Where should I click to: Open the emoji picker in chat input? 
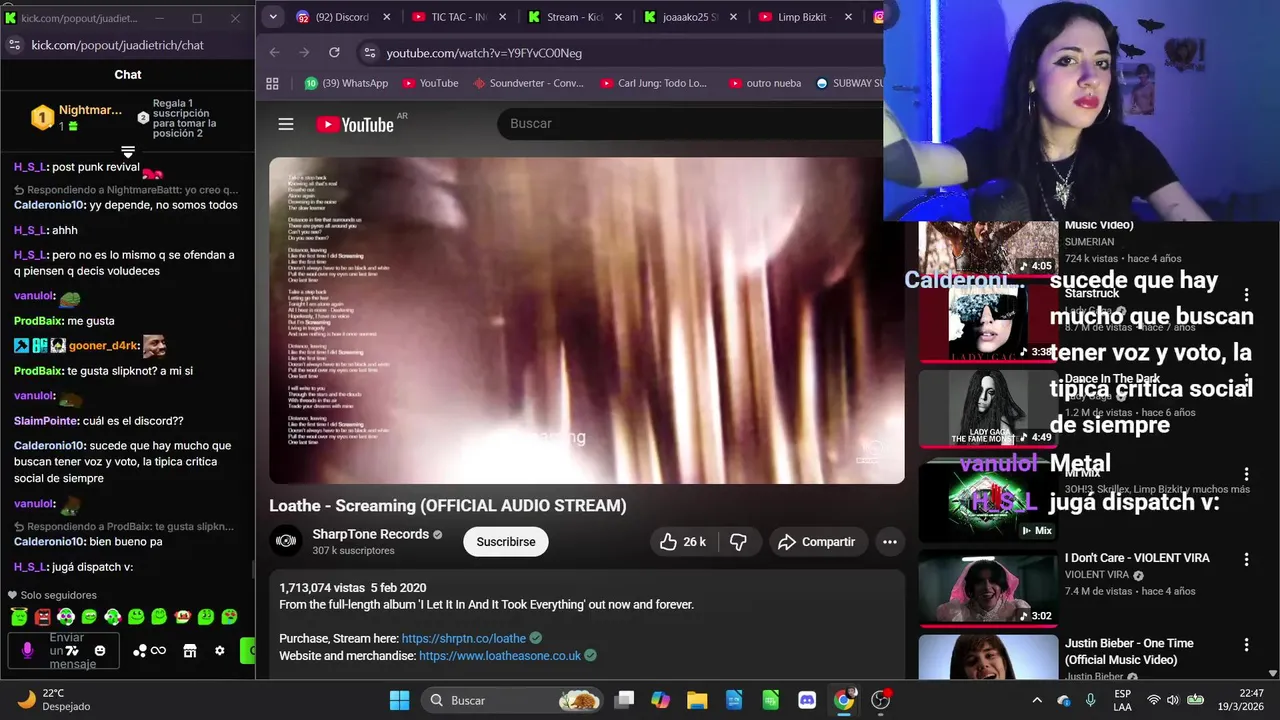pyautogui.click(x=100, y=651)
